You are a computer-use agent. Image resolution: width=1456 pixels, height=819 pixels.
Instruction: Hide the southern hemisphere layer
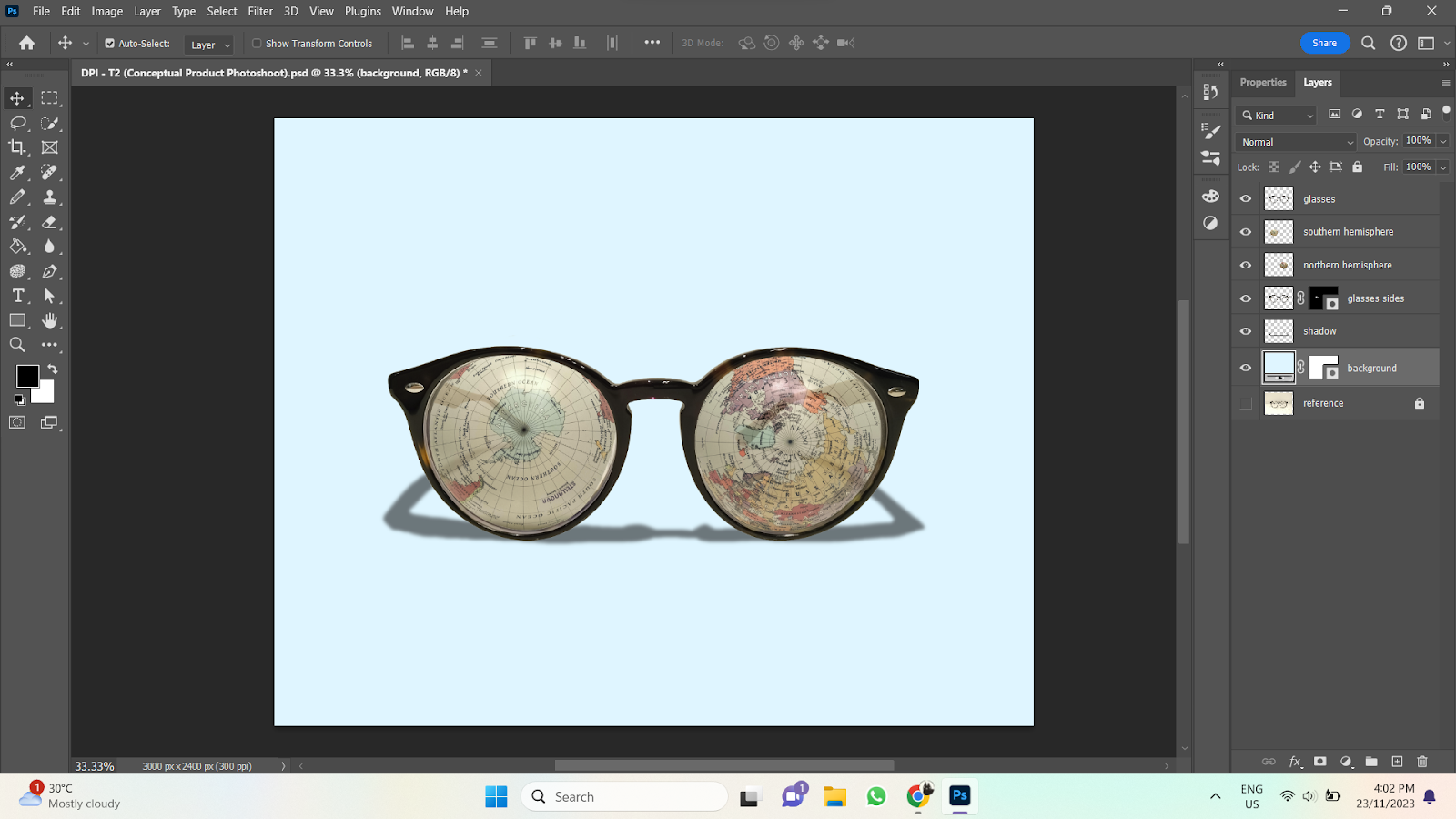[1246, 232]
